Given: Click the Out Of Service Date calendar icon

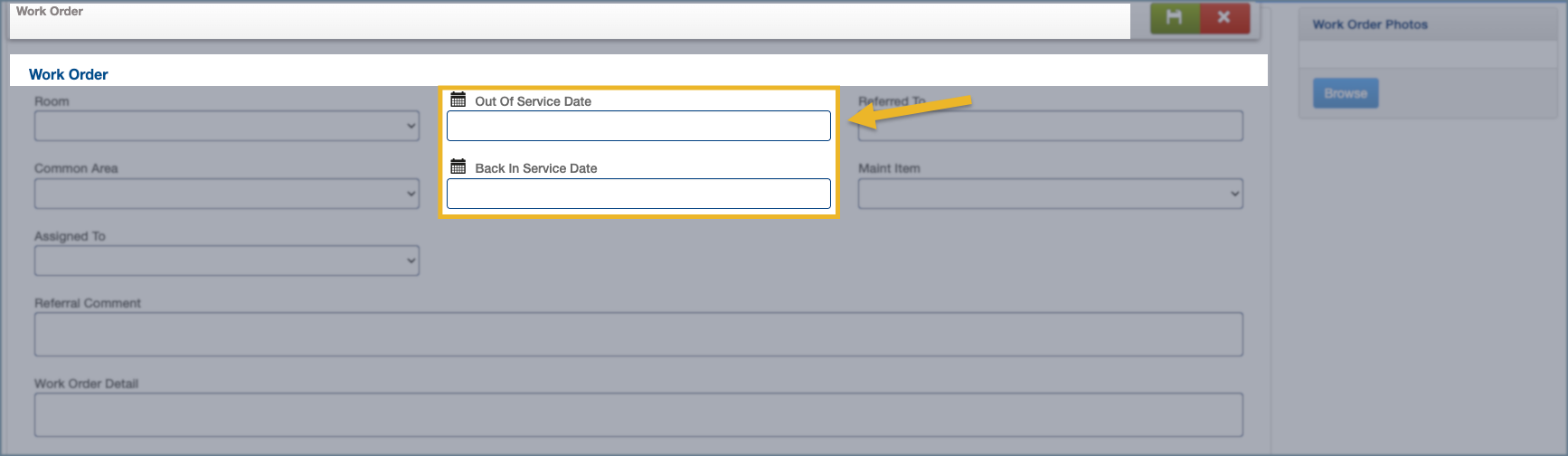Looking at the screenshot, I should tap(458, 100).
